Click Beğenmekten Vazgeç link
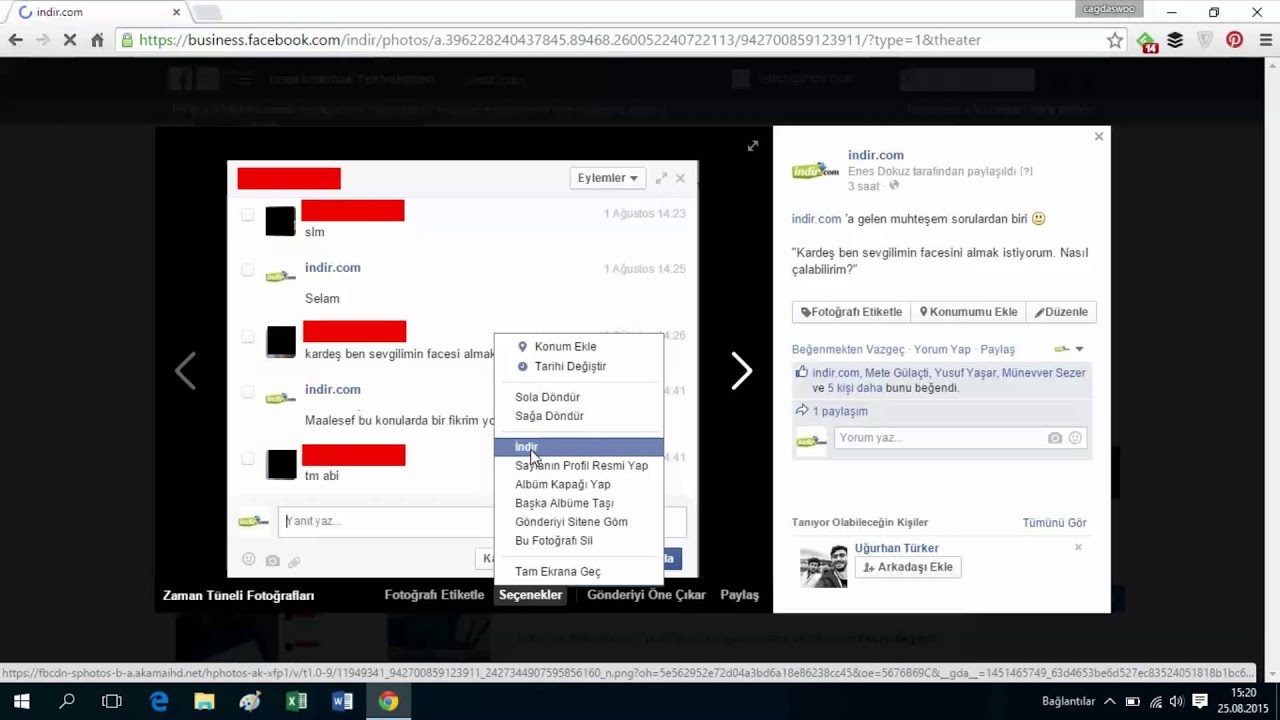 (x=848, y=350)
